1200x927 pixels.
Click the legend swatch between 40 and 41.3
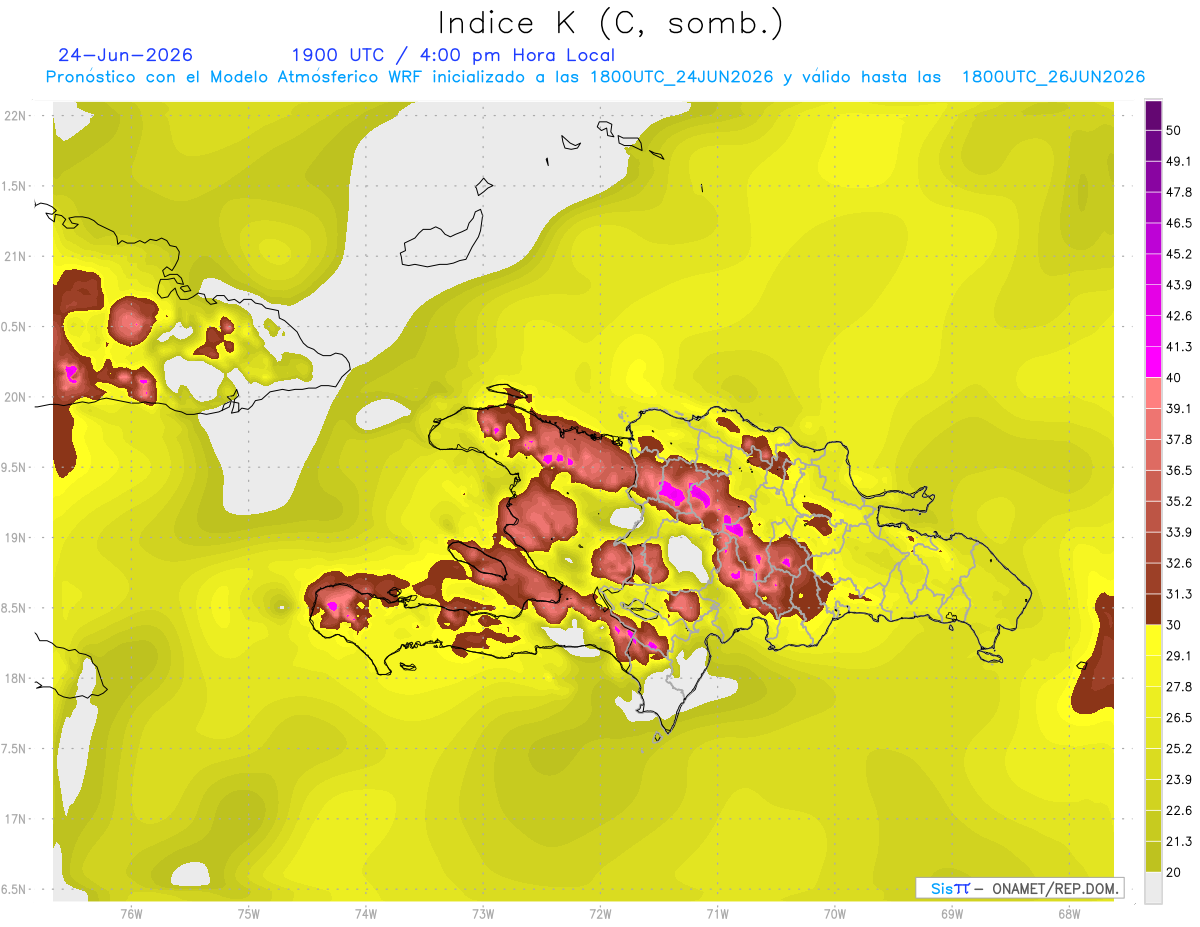click(1153, 362)
